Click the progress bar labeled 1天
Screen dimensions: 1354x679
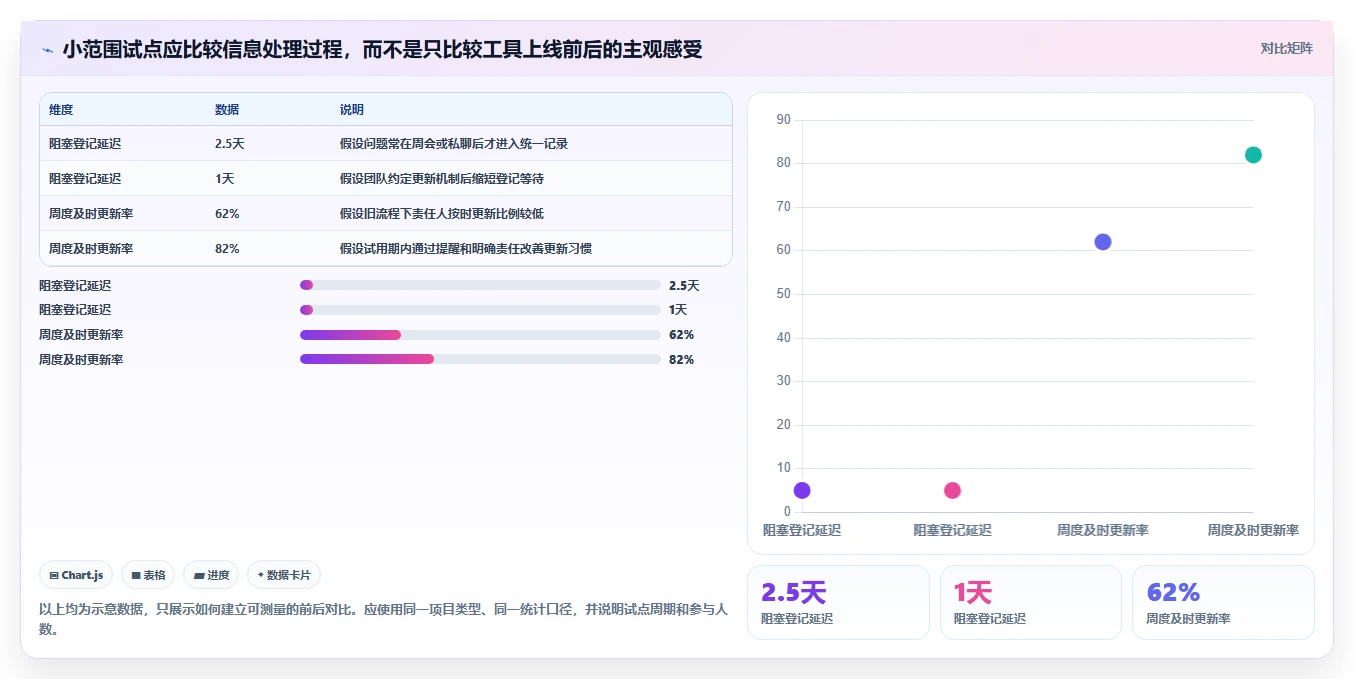click(480, 310)
